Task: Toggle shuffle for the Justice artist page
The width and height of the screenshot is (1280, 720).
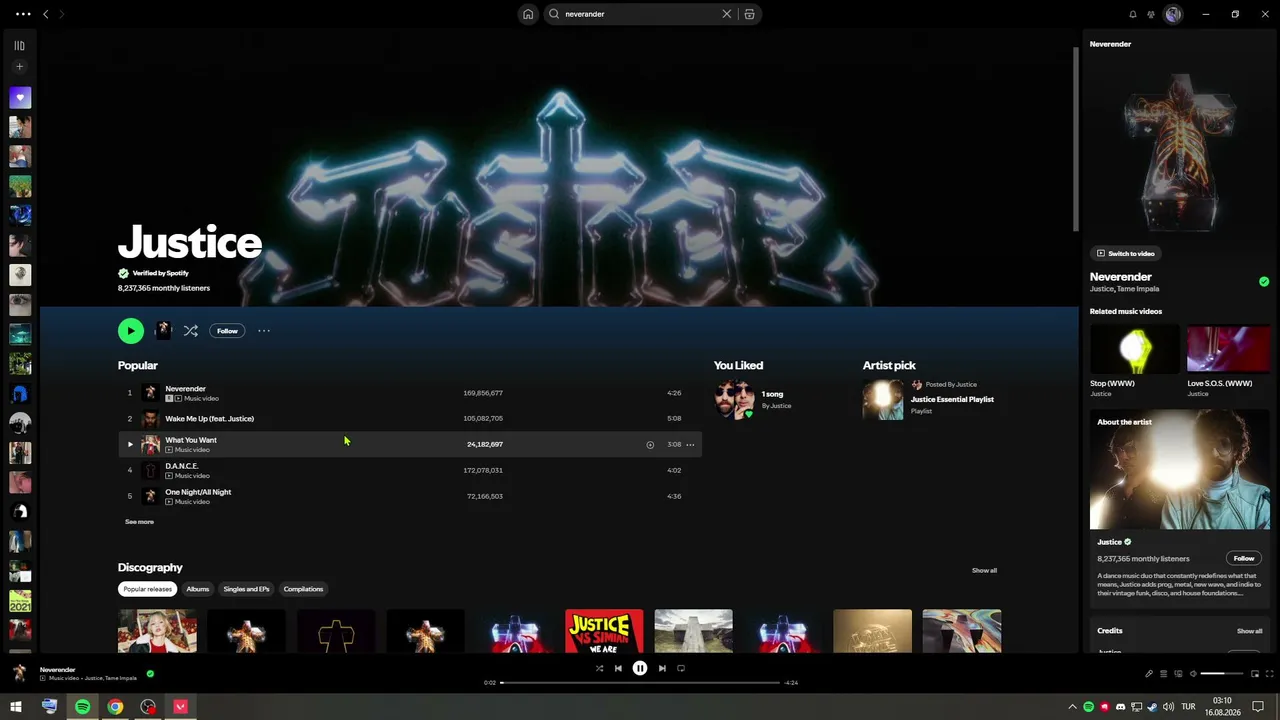Action: 191,331
